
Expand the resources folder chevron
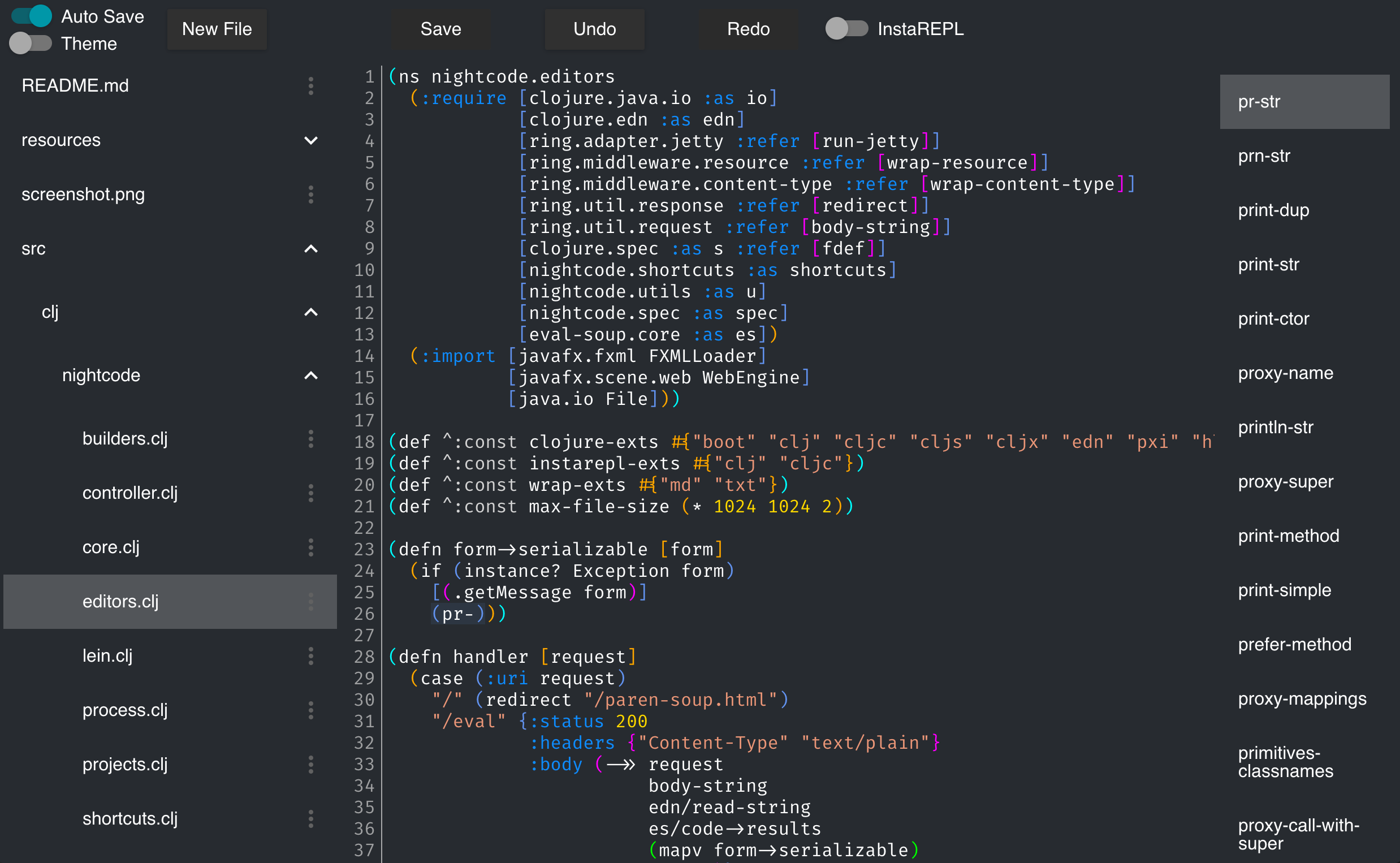(311, 140)
